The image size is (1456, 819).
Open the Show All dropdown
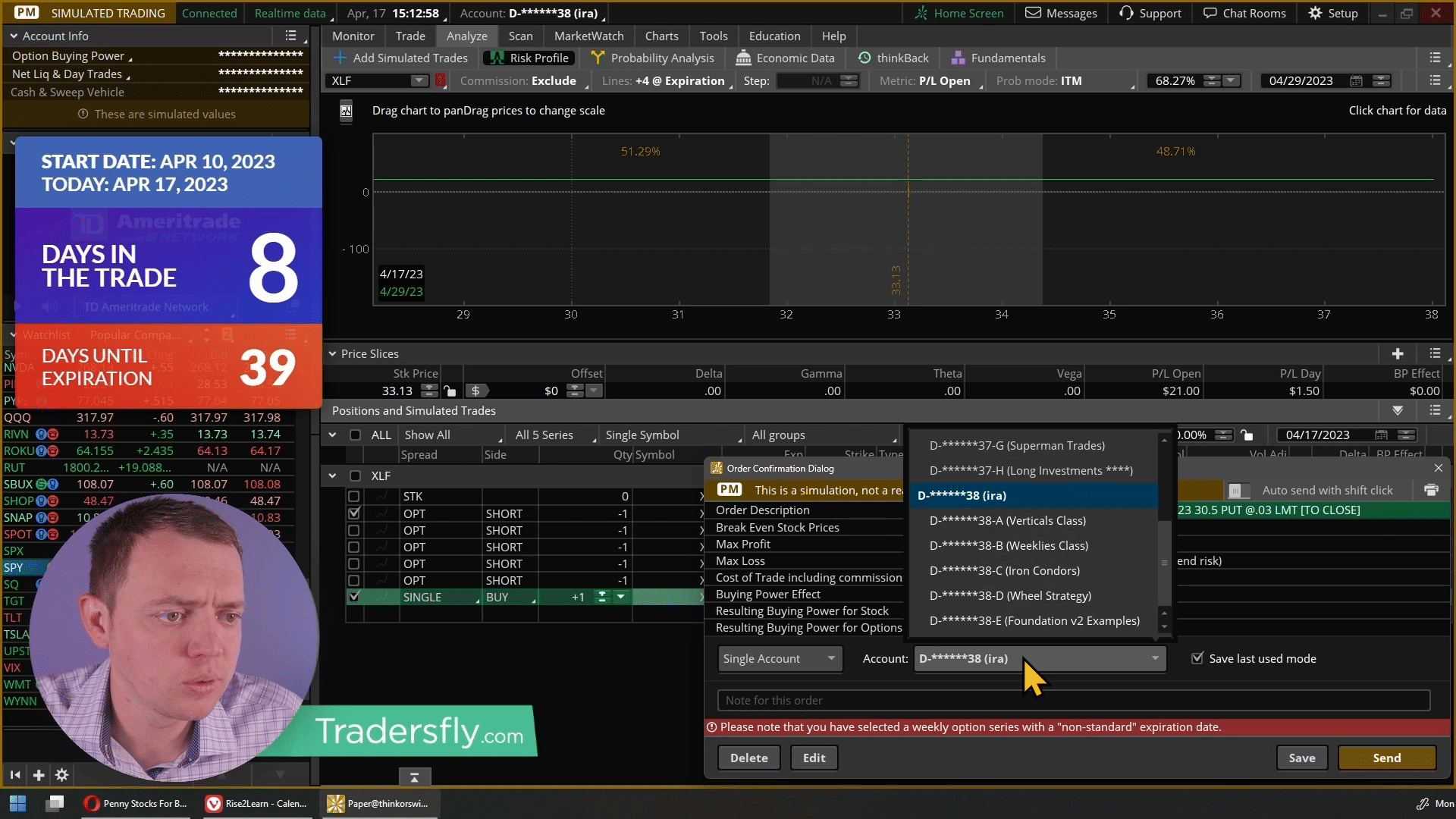coord(453,435)
